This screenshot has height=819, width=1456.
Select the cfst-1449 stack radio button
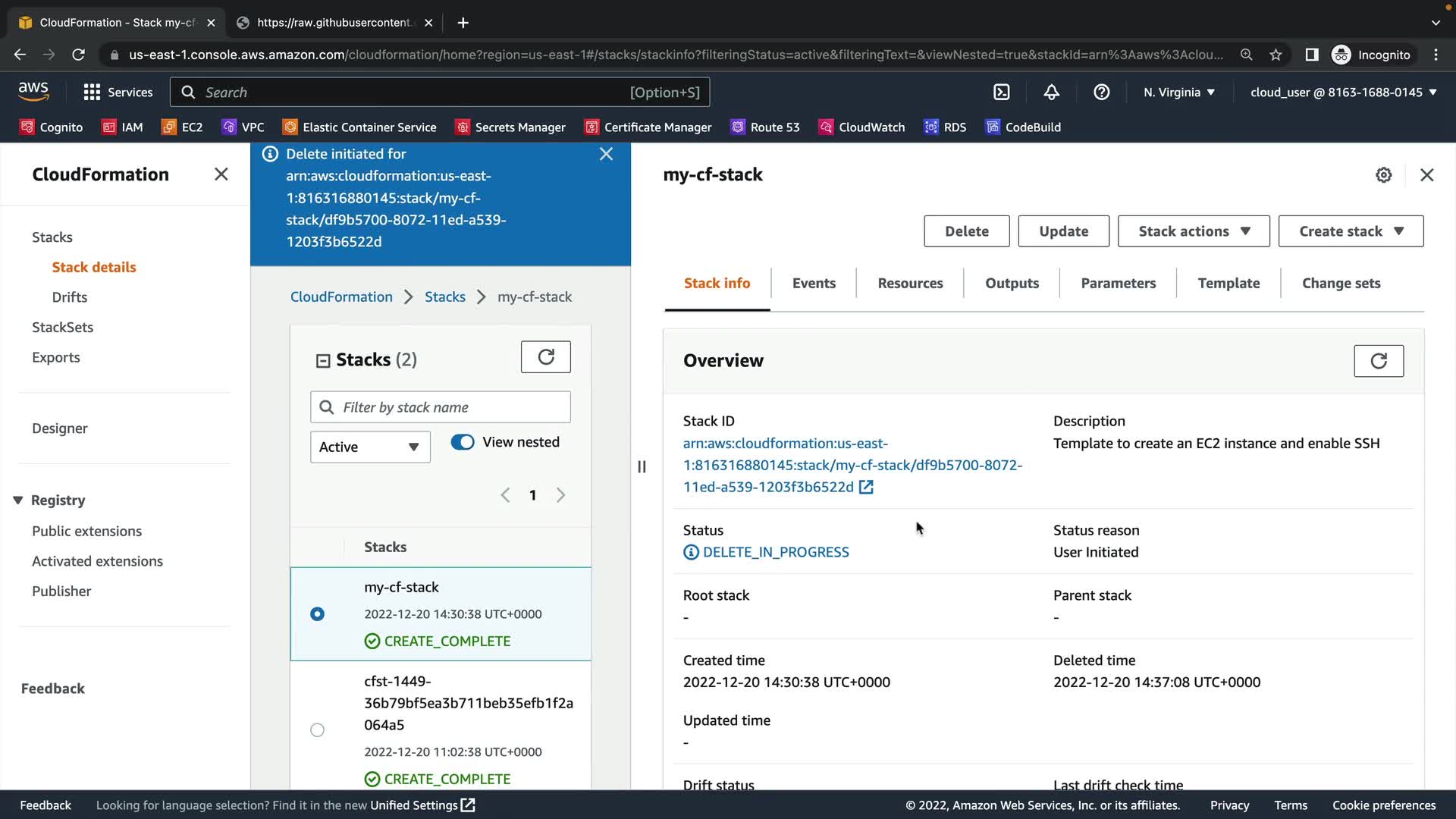tap(317, 730)
